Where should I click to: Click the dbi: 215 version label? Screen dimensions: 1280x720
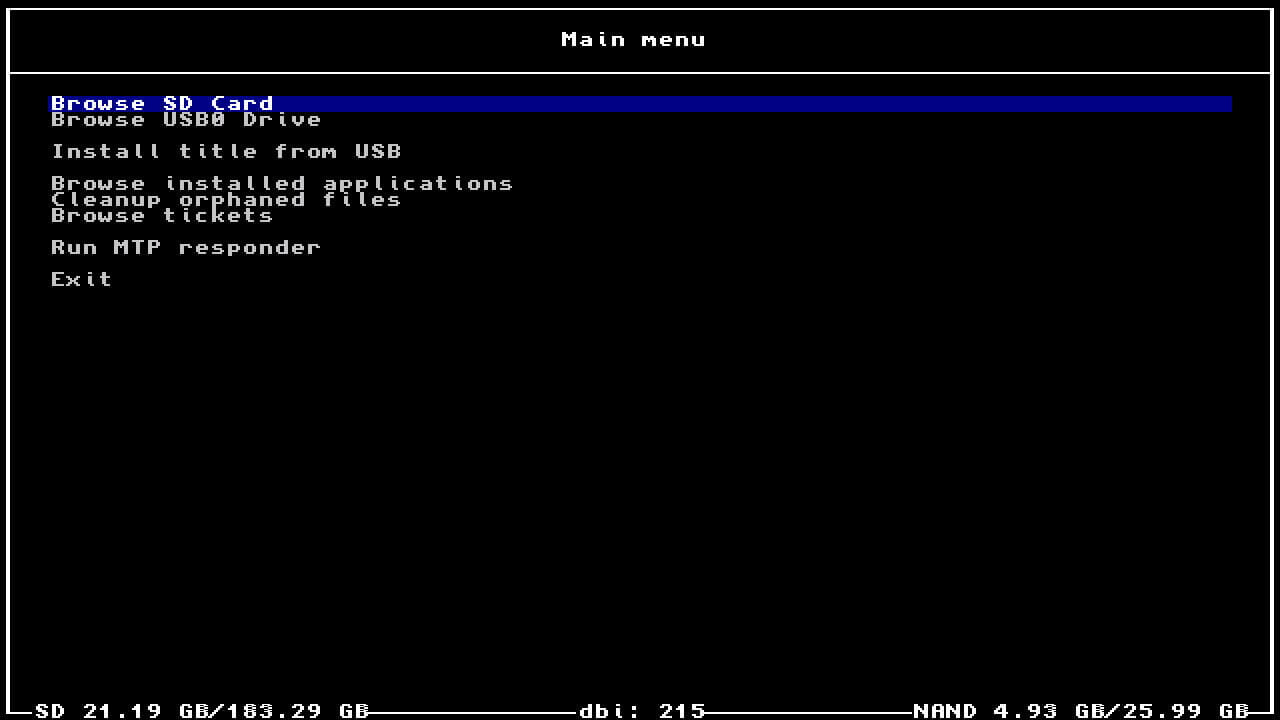pos(642,711)
